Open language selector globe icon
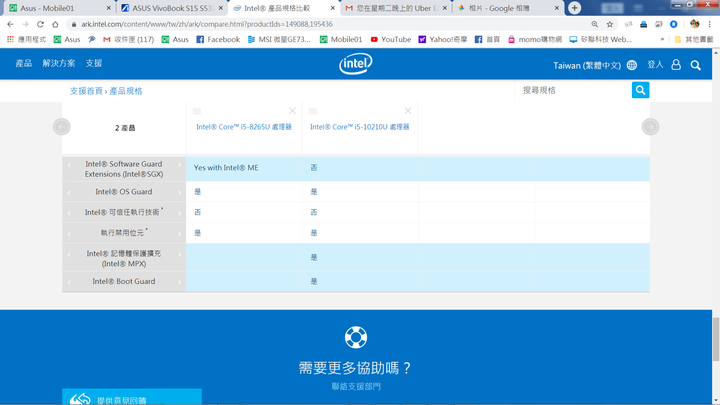The image size is (720, 405). click(x=632, y=65)
